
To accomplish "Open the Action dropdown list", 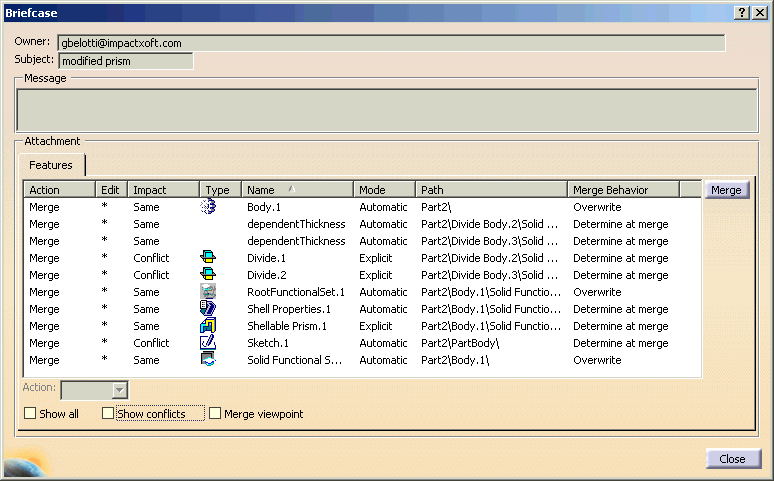I will click(119, 390).
